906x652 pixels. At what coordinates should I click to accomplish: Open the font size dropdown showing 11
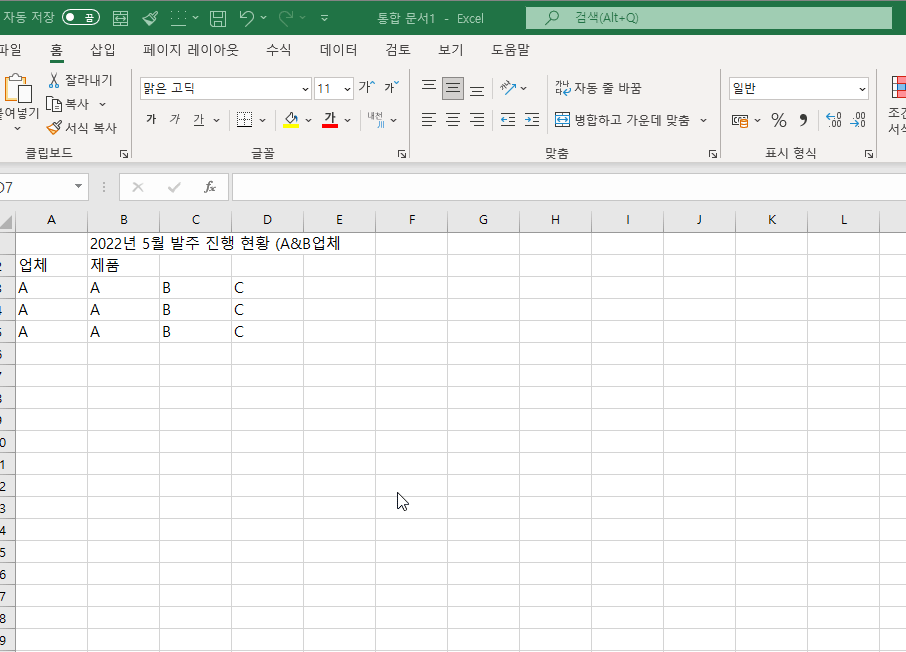(x=347, y=89)
